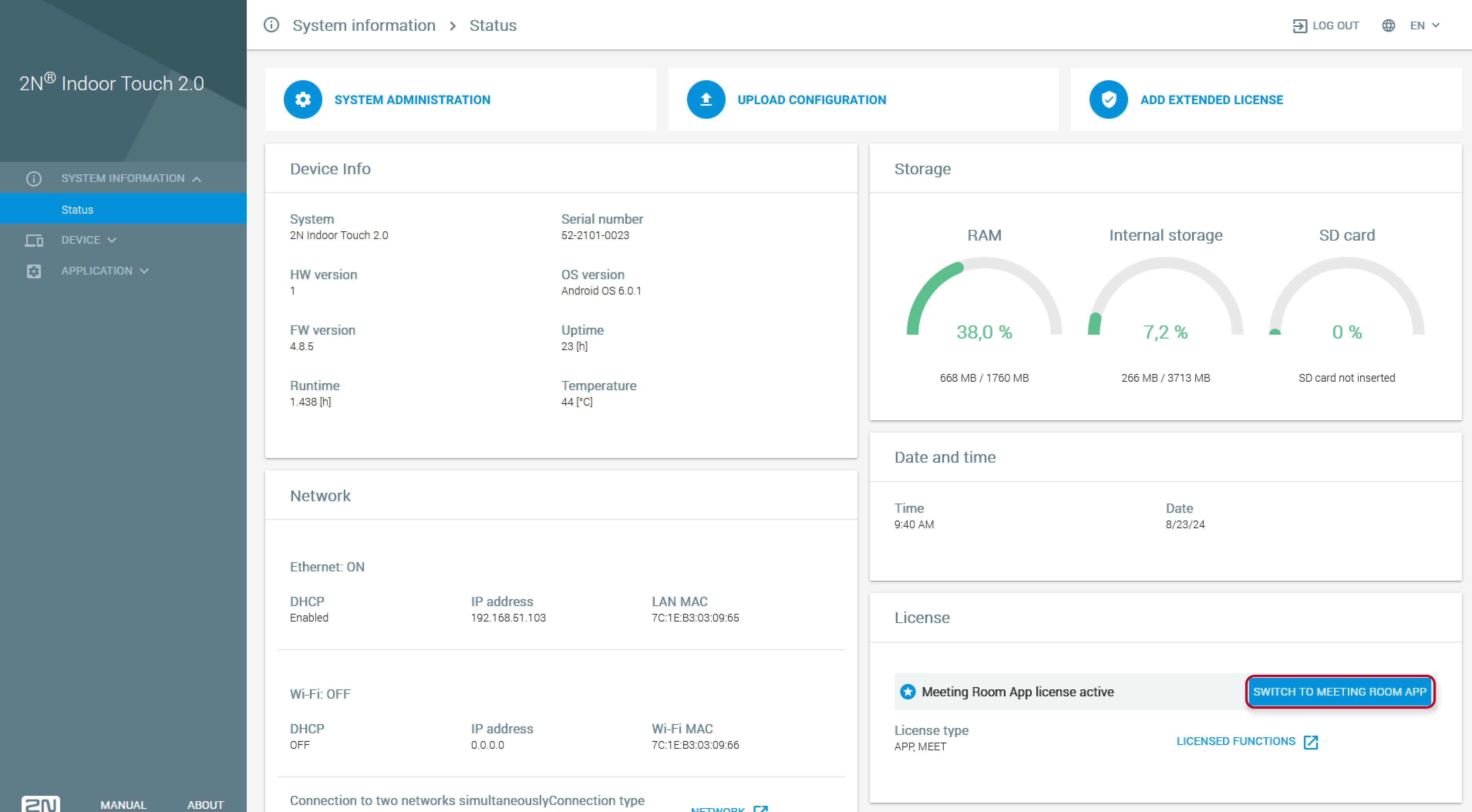
Task: Click Switch to Meeting Room App button
Action: [1339, 691]
